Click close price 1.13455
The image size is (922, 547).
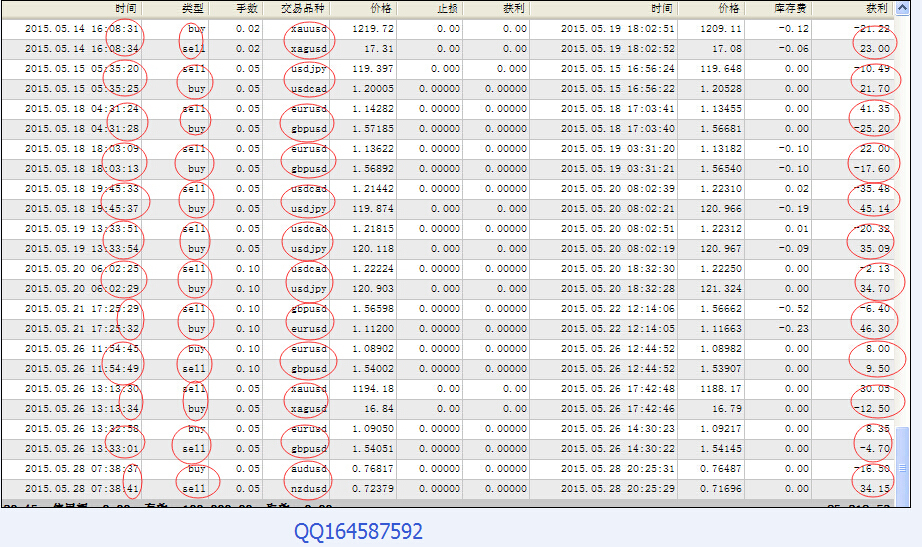coord(721,109)
